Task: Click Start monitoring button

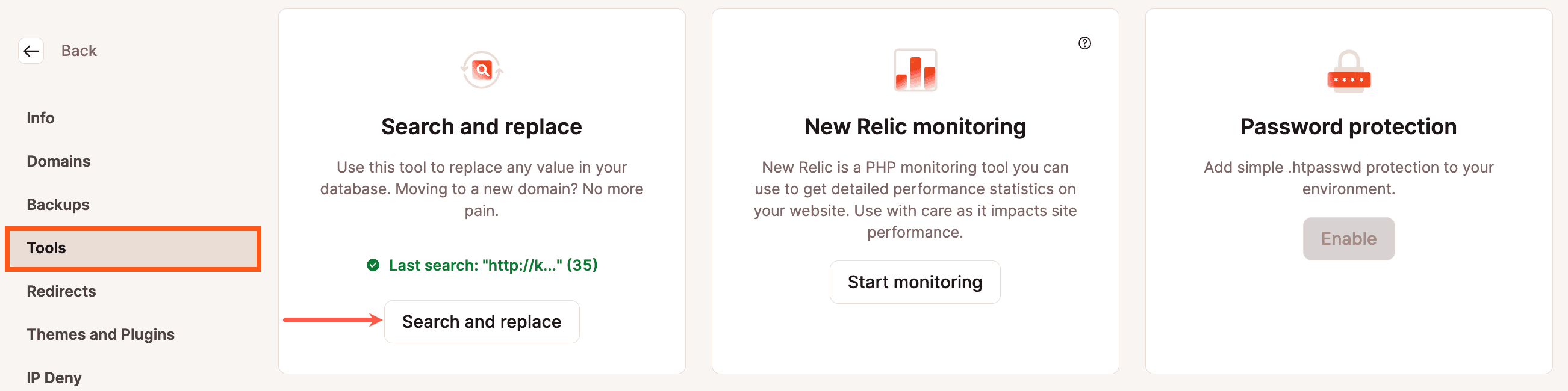Action: point(914,282)
